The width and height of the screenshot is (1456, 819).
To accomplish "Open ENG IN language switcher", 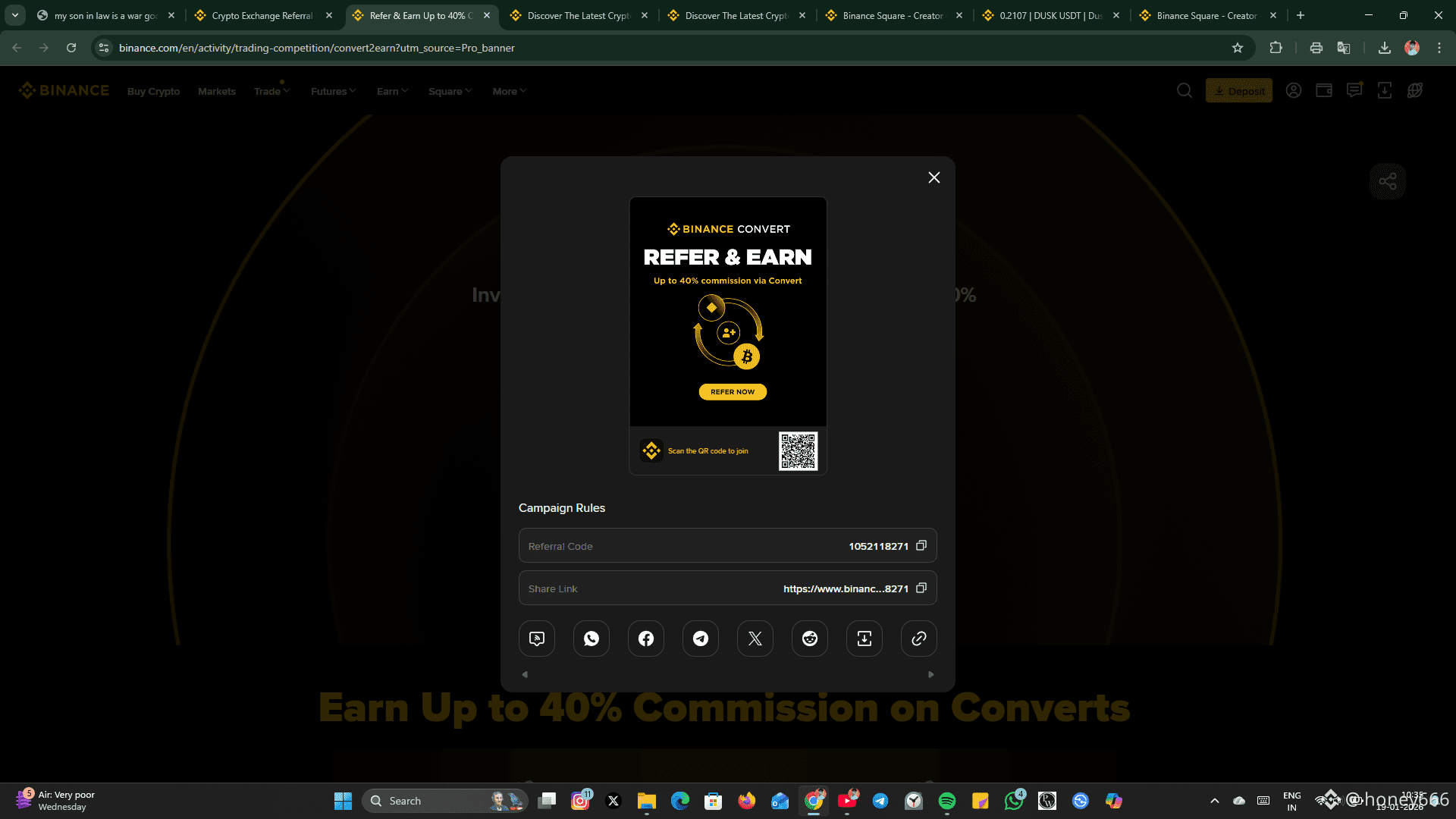I will tap(1292, 801).
